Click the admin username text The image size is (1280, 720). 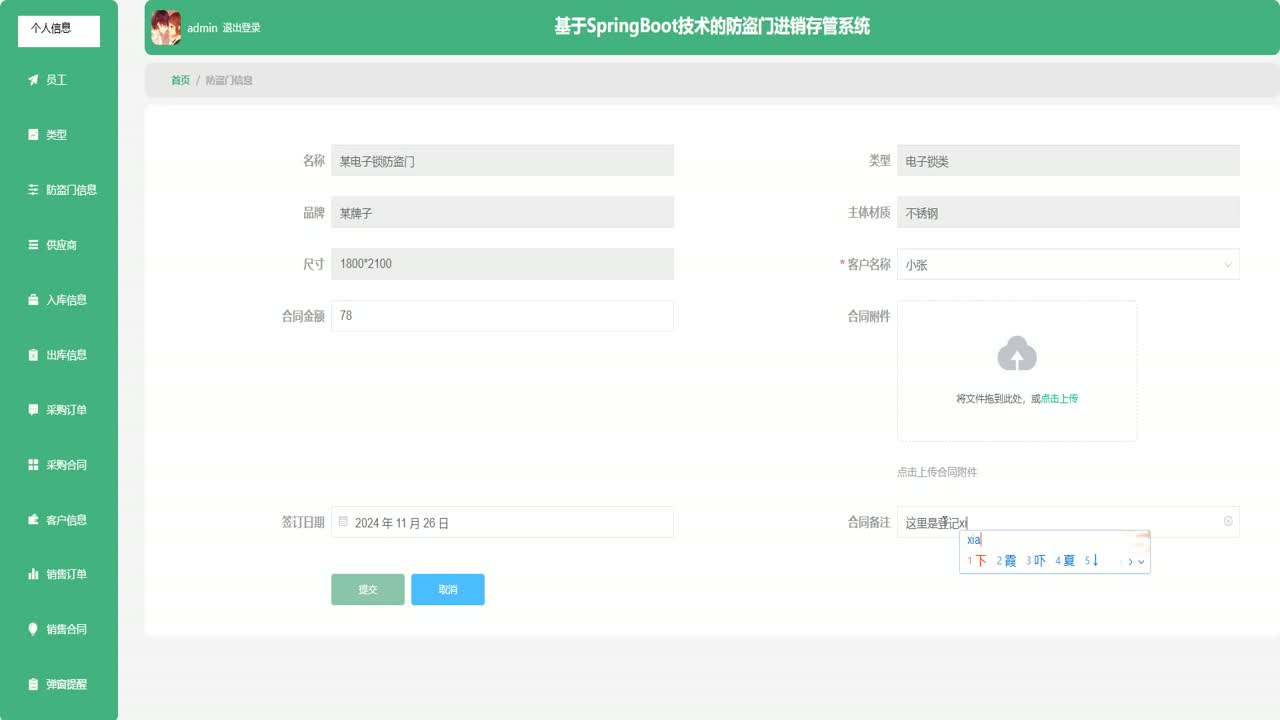click(202, 28)
